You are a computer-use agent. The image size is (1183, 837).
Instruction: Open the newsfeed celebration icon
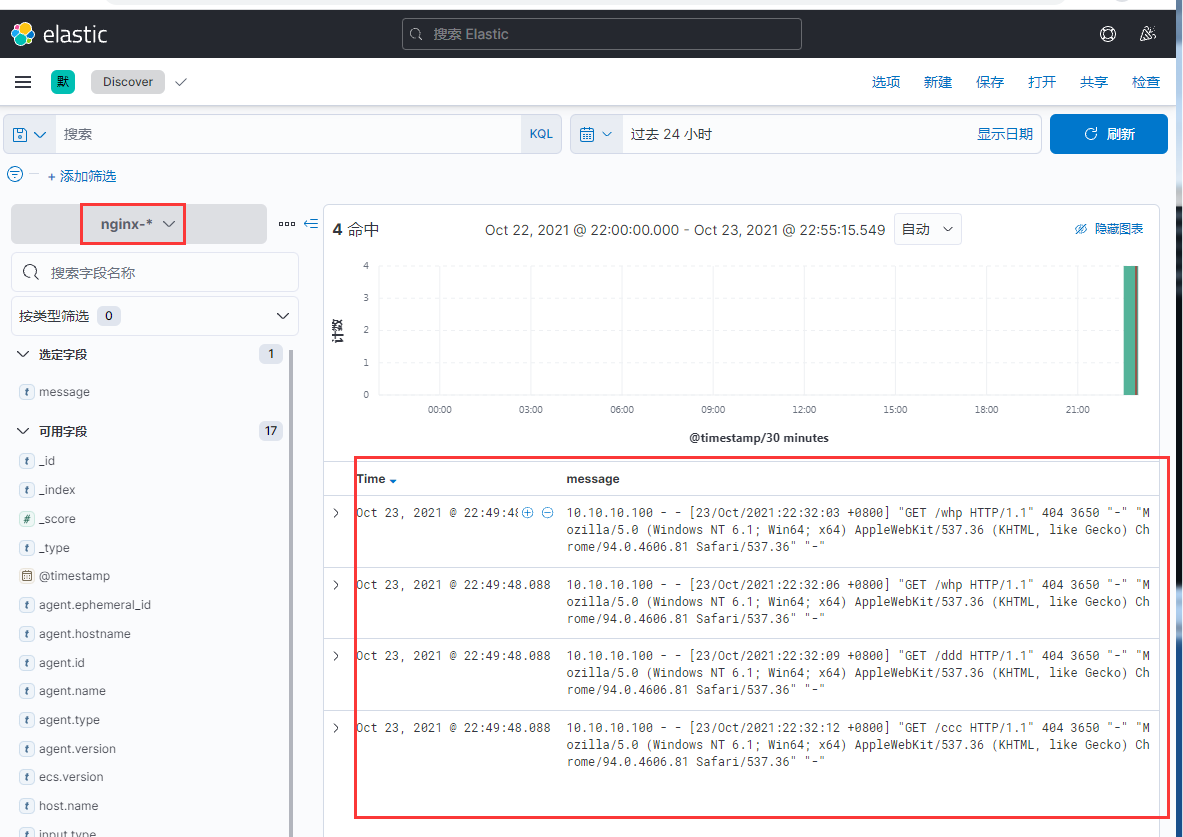(x=1148, y=34)
